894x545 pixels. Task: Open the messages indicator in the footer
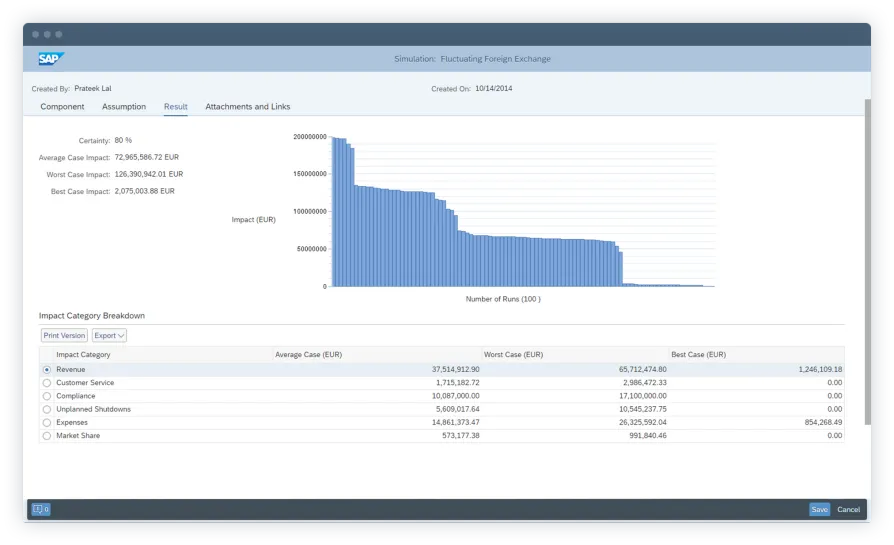tap(40, 509)
